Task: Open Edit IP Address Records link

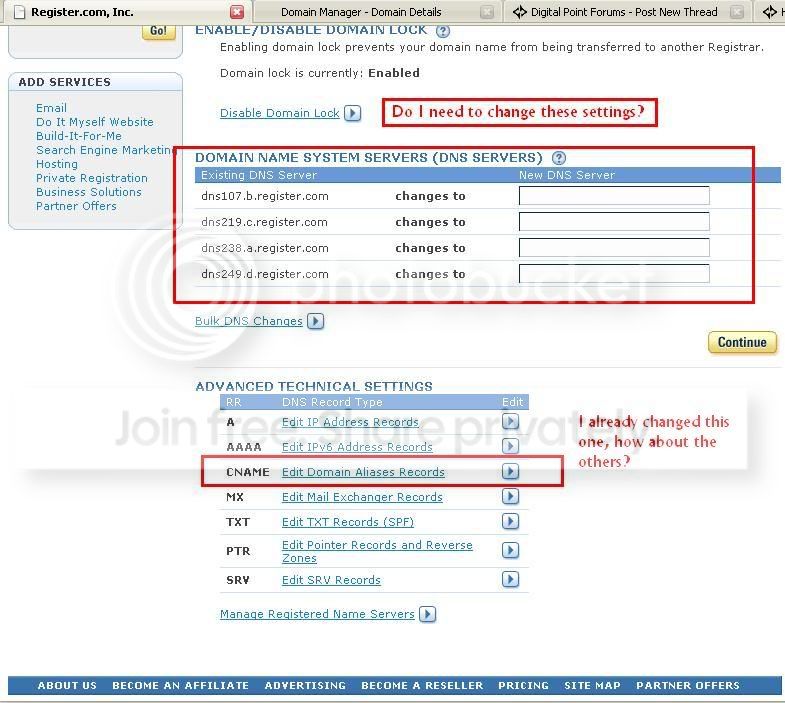Action: click(x=350, y=422)
